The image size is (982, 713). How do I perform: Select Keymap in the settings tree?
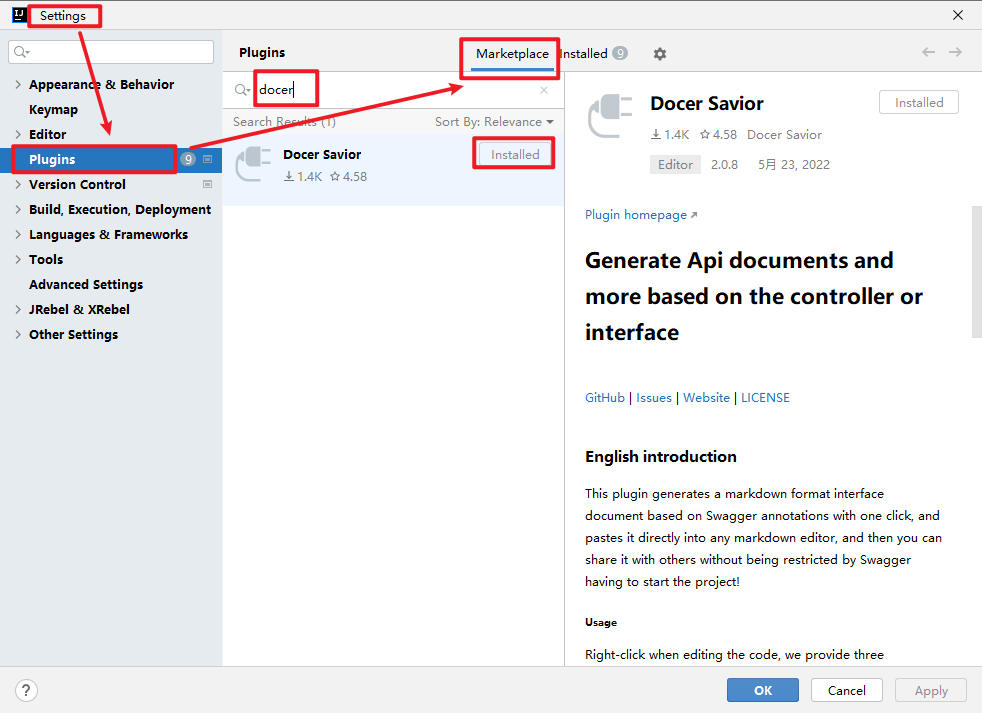[53, 109]
